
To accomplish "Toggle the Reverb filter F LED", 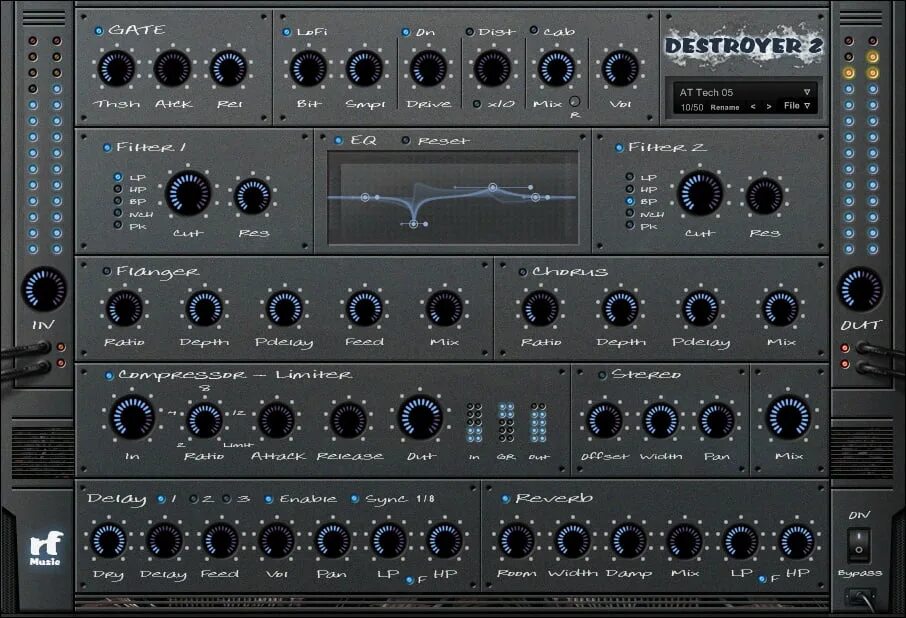I will pyautogui.click(x=762, y=579).
